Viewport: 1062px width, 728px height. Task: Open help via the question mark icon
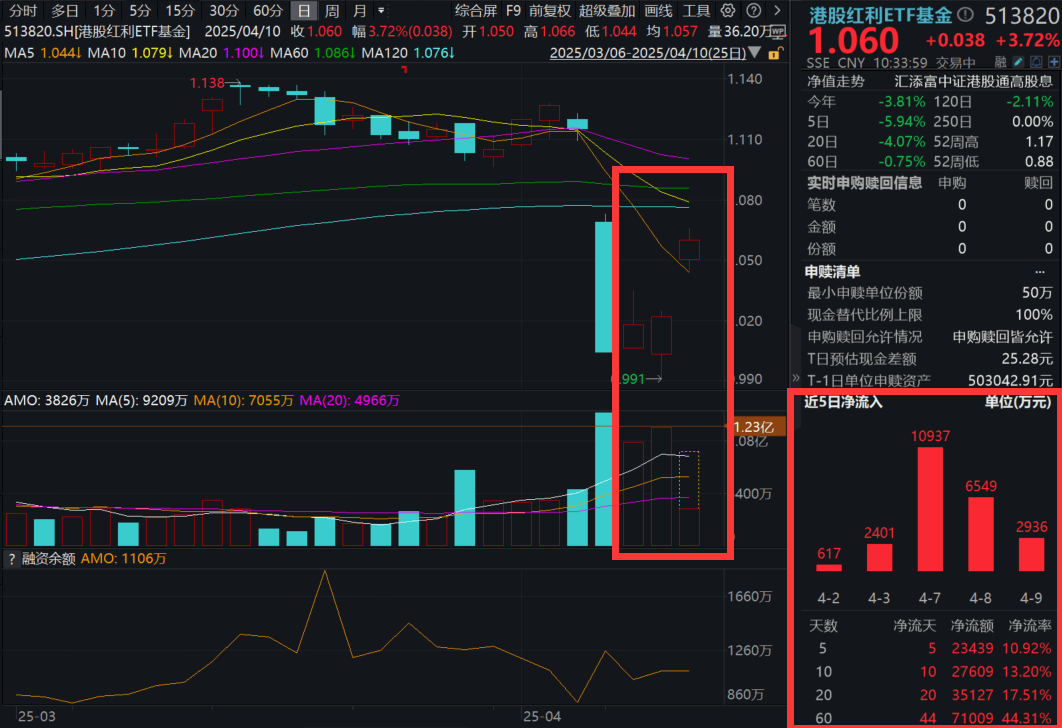(754, 11)
